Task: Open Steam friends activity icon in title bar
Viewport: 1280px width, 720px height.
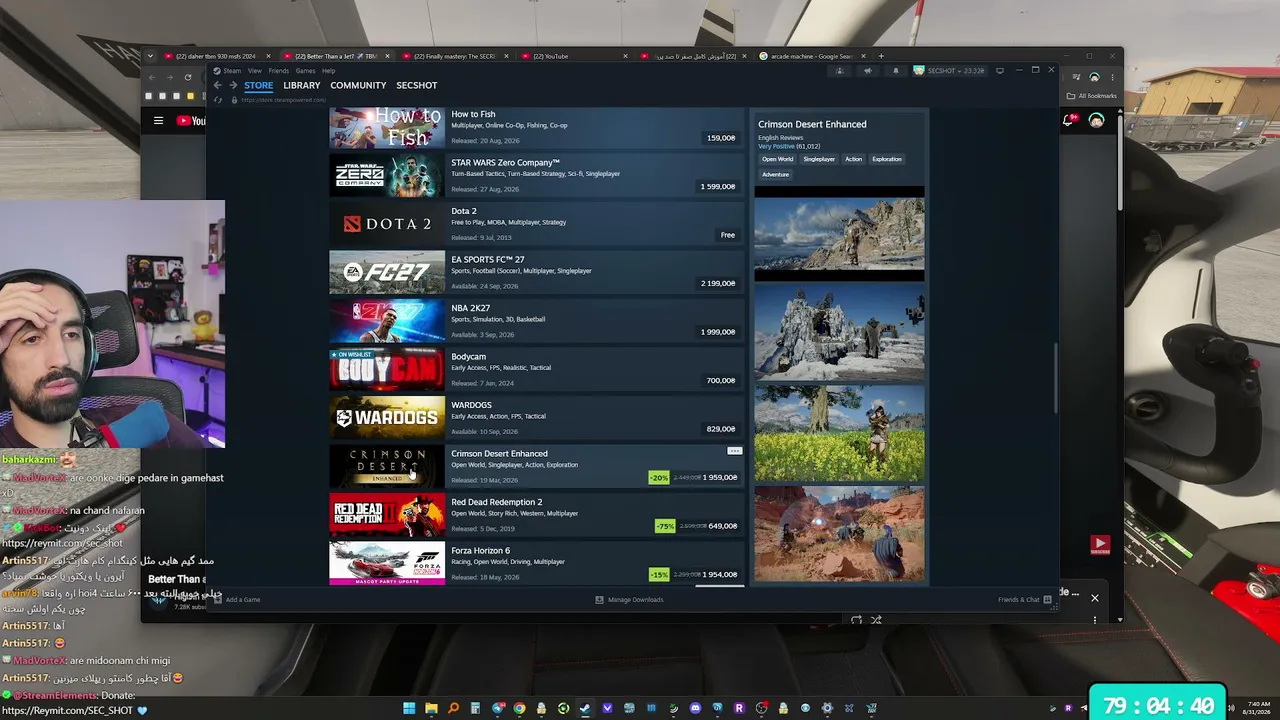Action: pos(840,70)
